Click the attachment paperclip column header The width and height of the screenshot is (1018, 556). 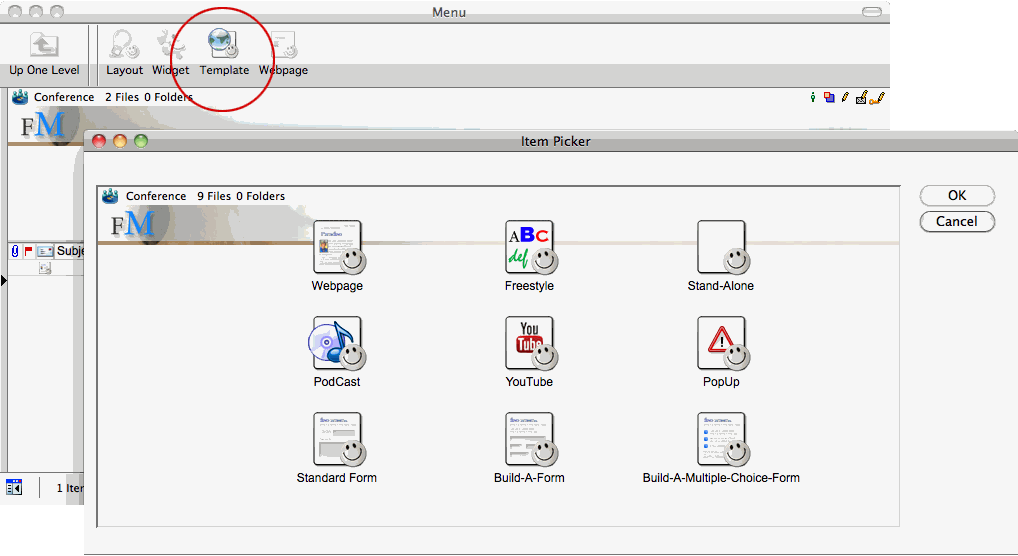(15, 251)
